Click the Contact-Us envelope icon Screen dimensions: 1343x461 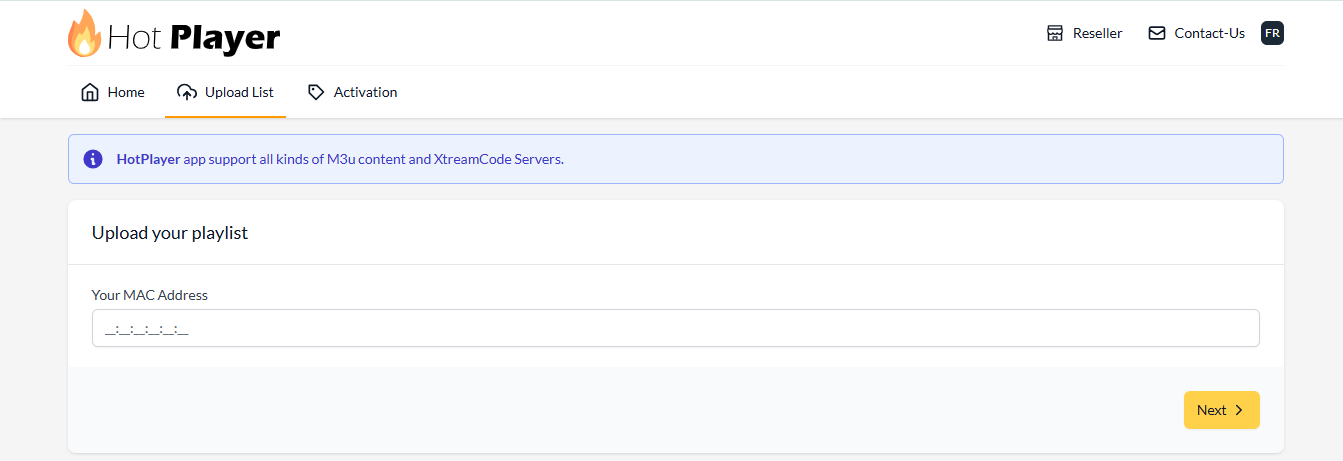pyautogui.click(x=1157, y=33)
